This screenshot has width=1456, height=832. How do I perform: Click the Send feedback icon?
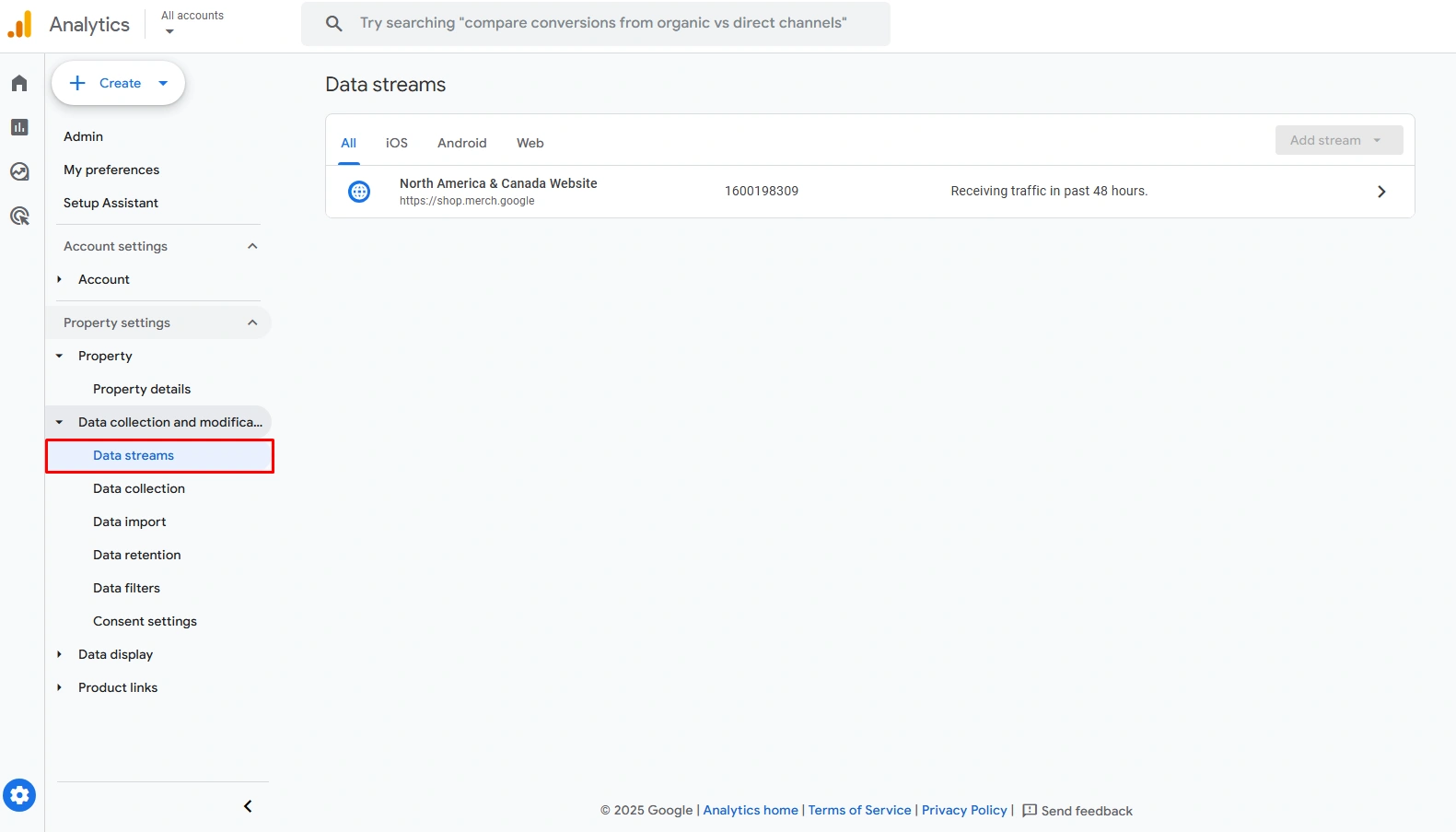[1030, 811]
